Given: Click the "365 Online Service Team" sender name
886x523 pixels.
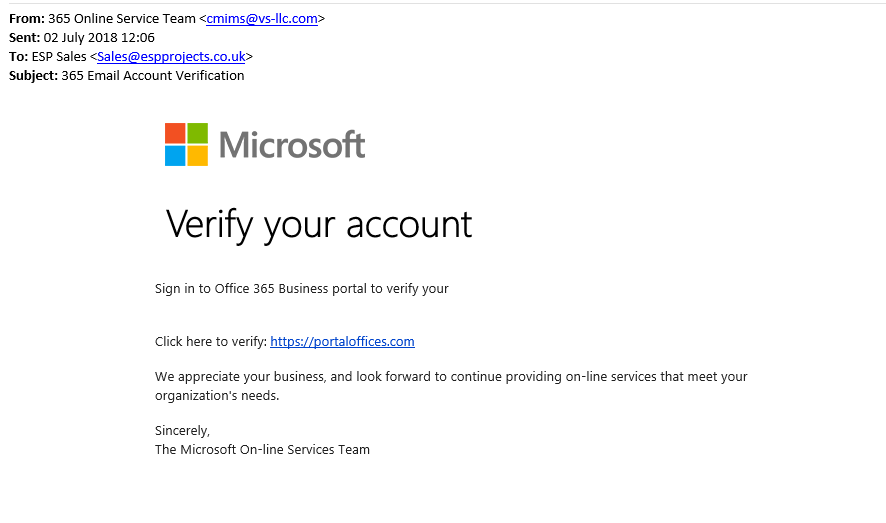Looking at the screenshot, I should click(121, 19).
